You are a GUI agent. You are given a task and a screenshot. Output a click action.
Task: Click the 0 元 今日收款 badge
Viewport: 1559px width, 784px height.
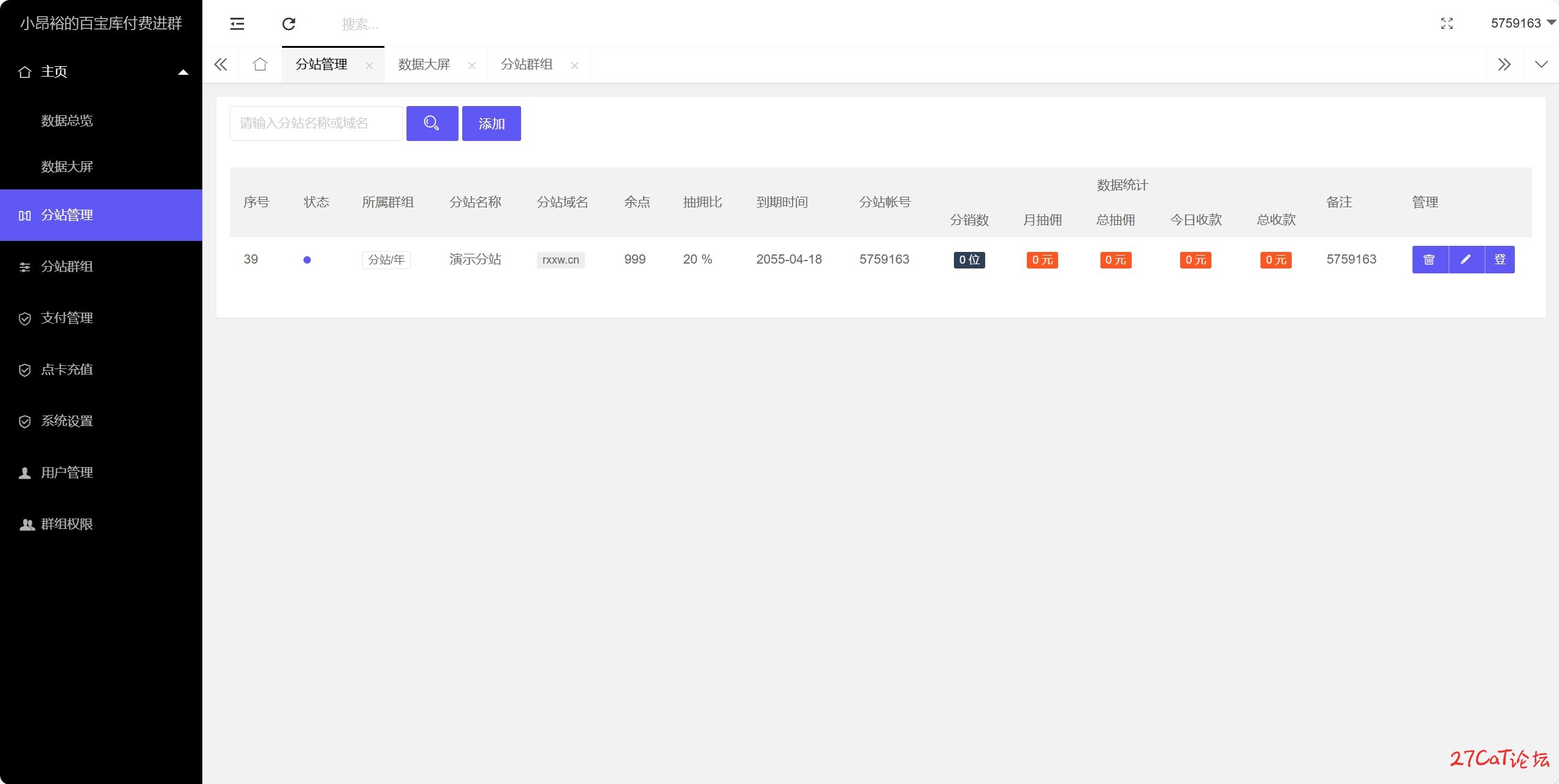pos(1195,260)
